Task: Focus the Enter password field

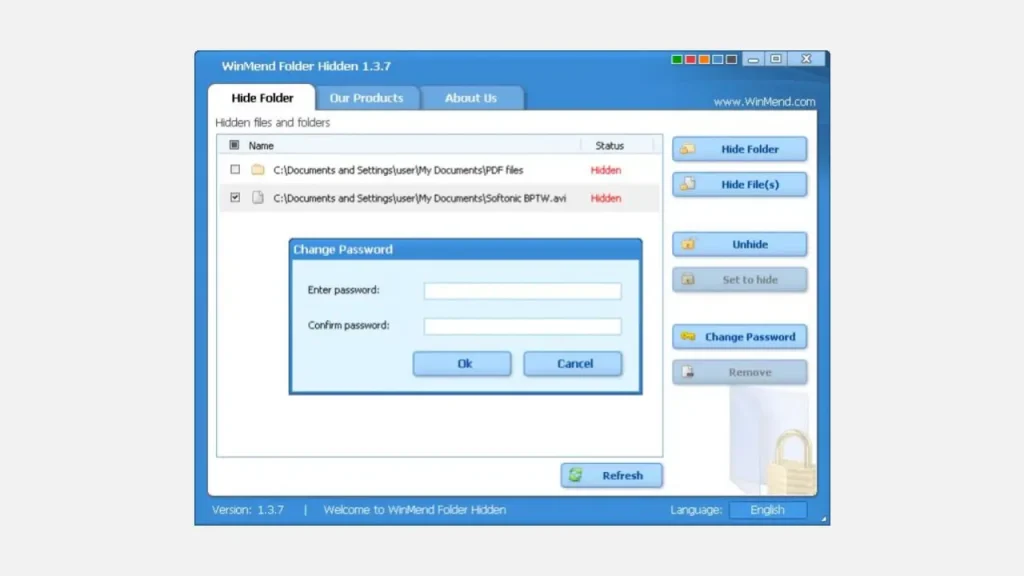Action: pyautogui.click(x=522, y=291)
